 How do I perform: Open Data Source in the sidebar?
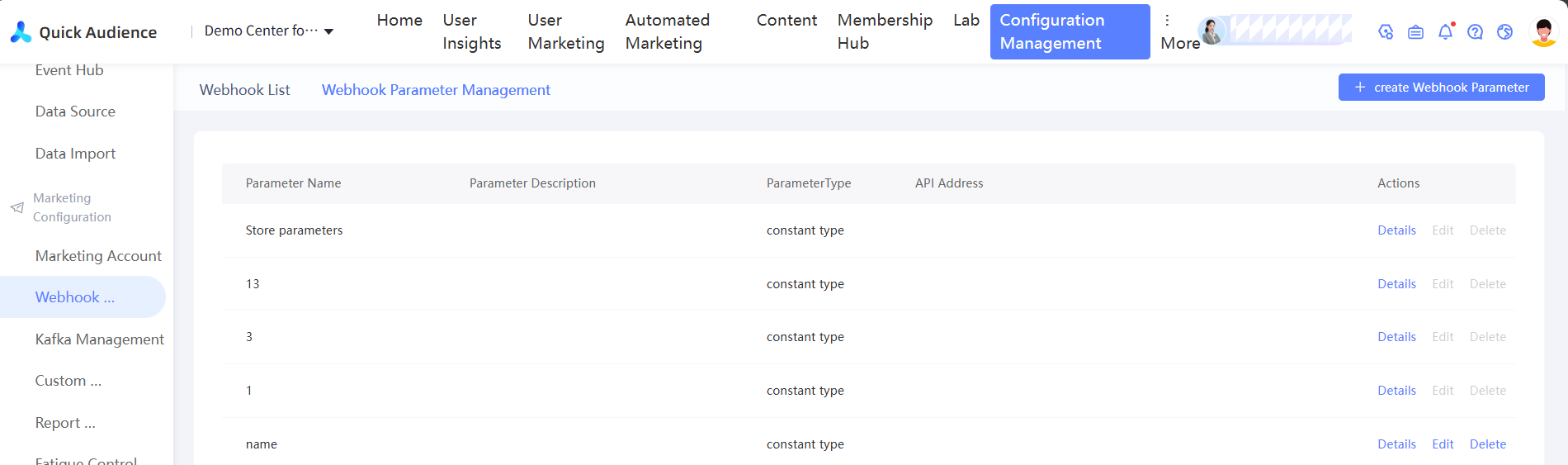[x=75, y=112]
